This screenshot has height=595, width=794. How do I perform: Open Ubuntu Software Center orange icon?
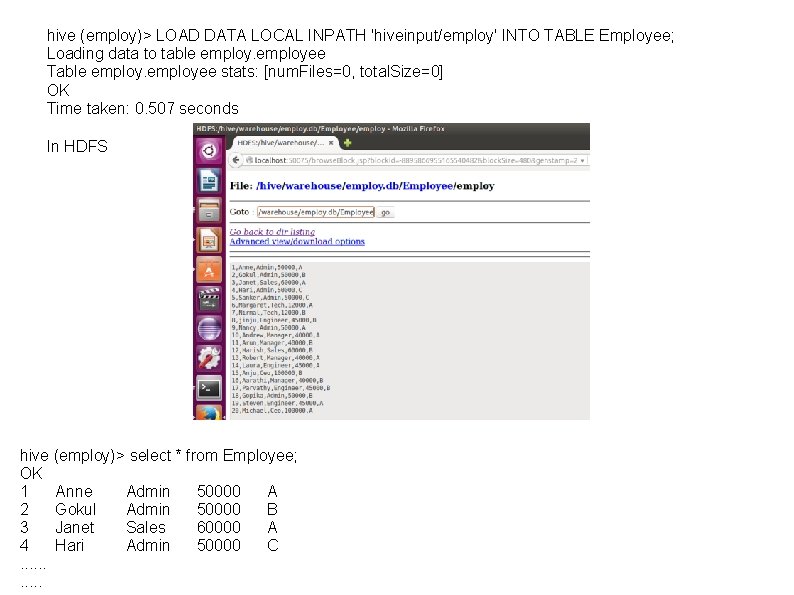209,270
